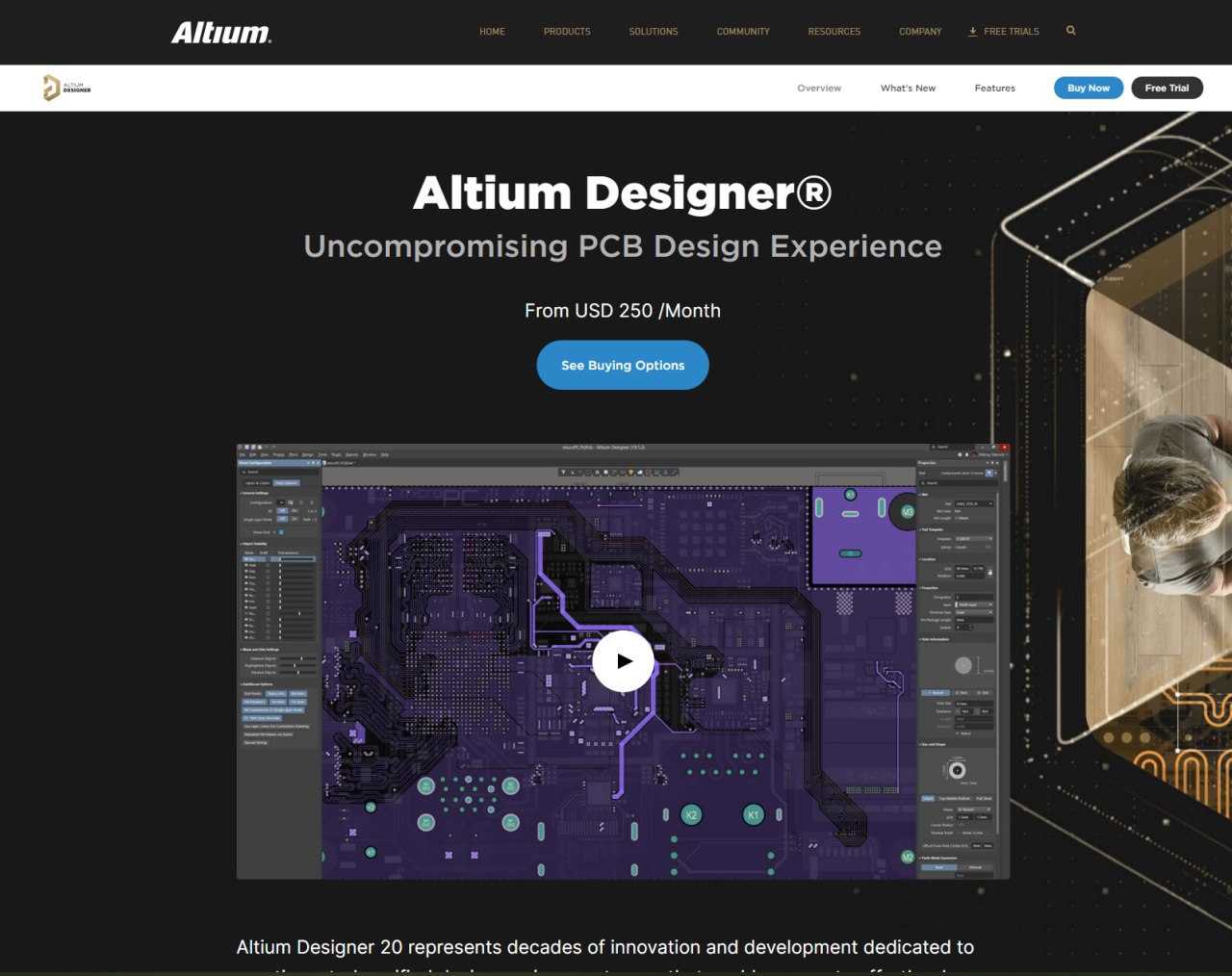Open the Products menu
The width and height of the screenshot is (1232, 976).
[x=567, y=32]
